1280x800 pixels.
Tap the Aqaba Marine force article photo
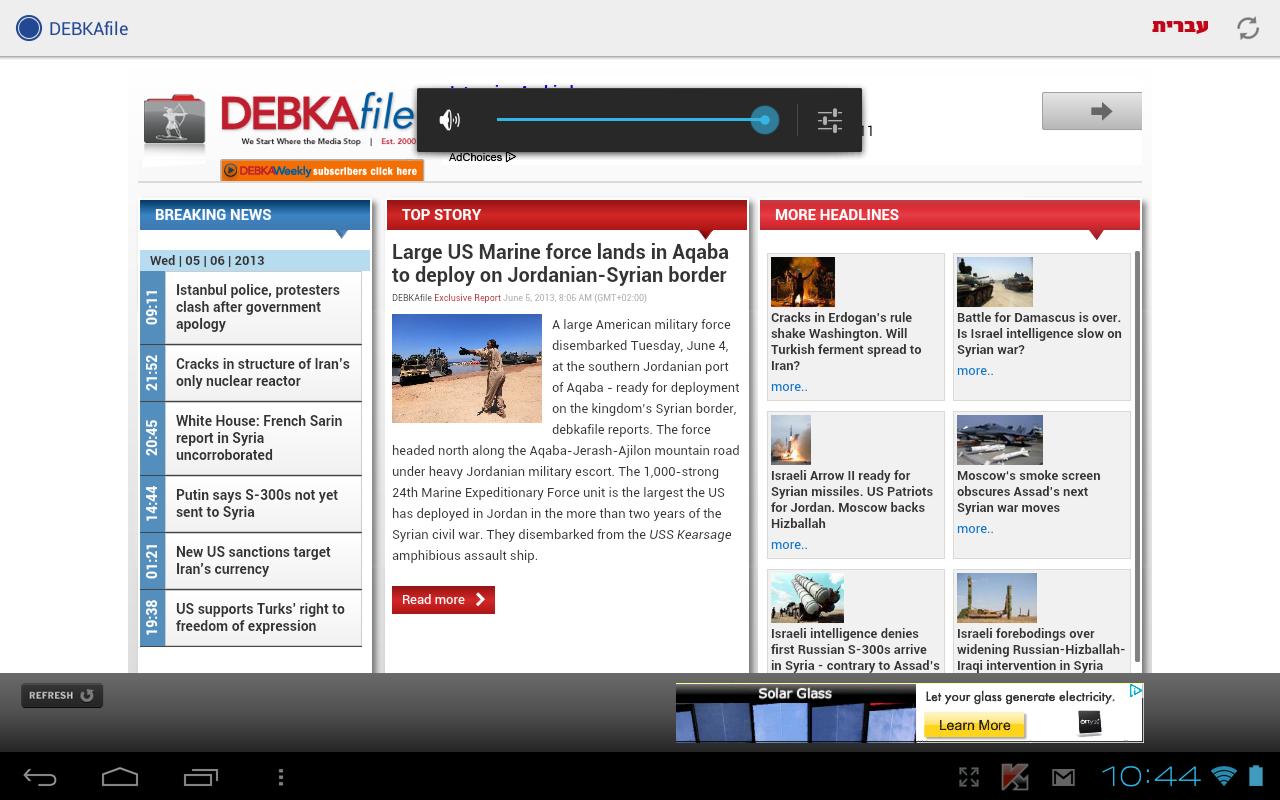pyautogui.click(x=466, y=368)
